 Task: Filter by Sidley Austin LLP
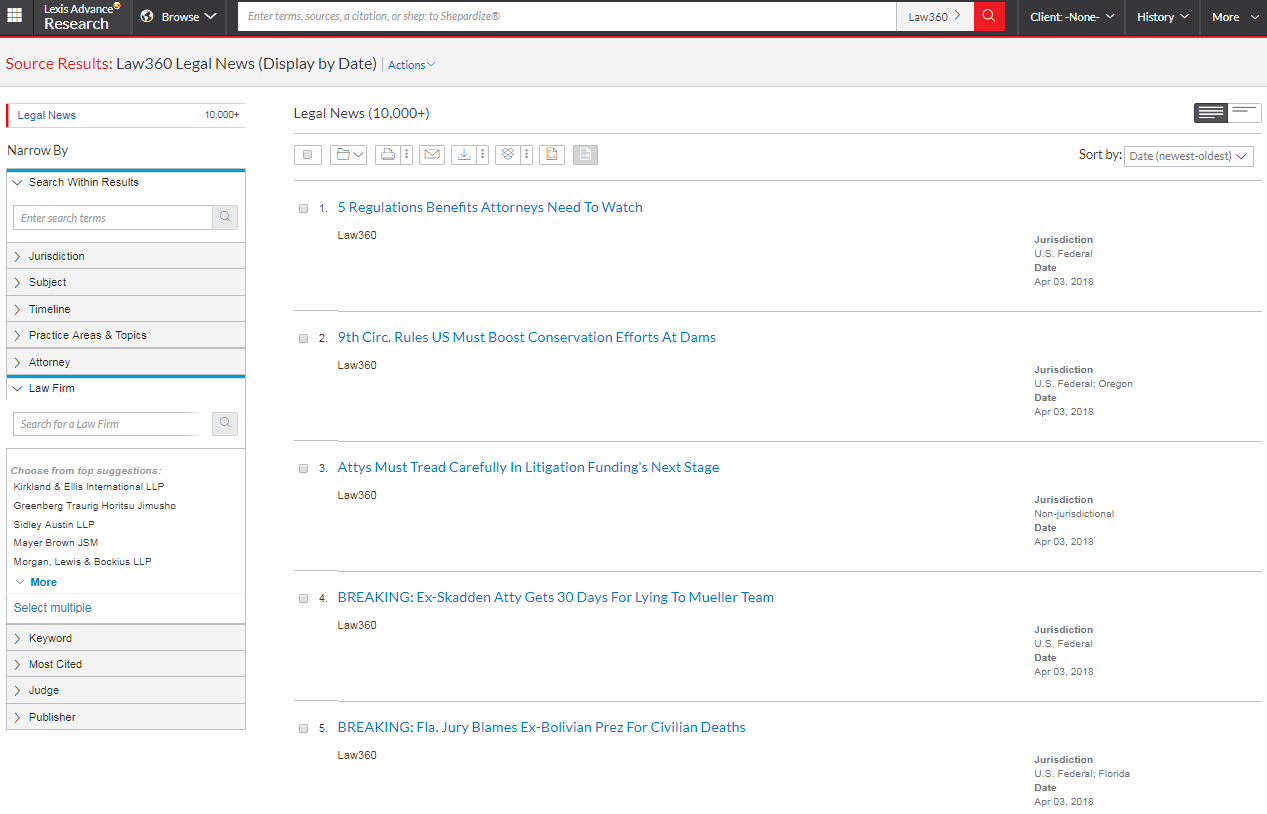coord(54,524)
